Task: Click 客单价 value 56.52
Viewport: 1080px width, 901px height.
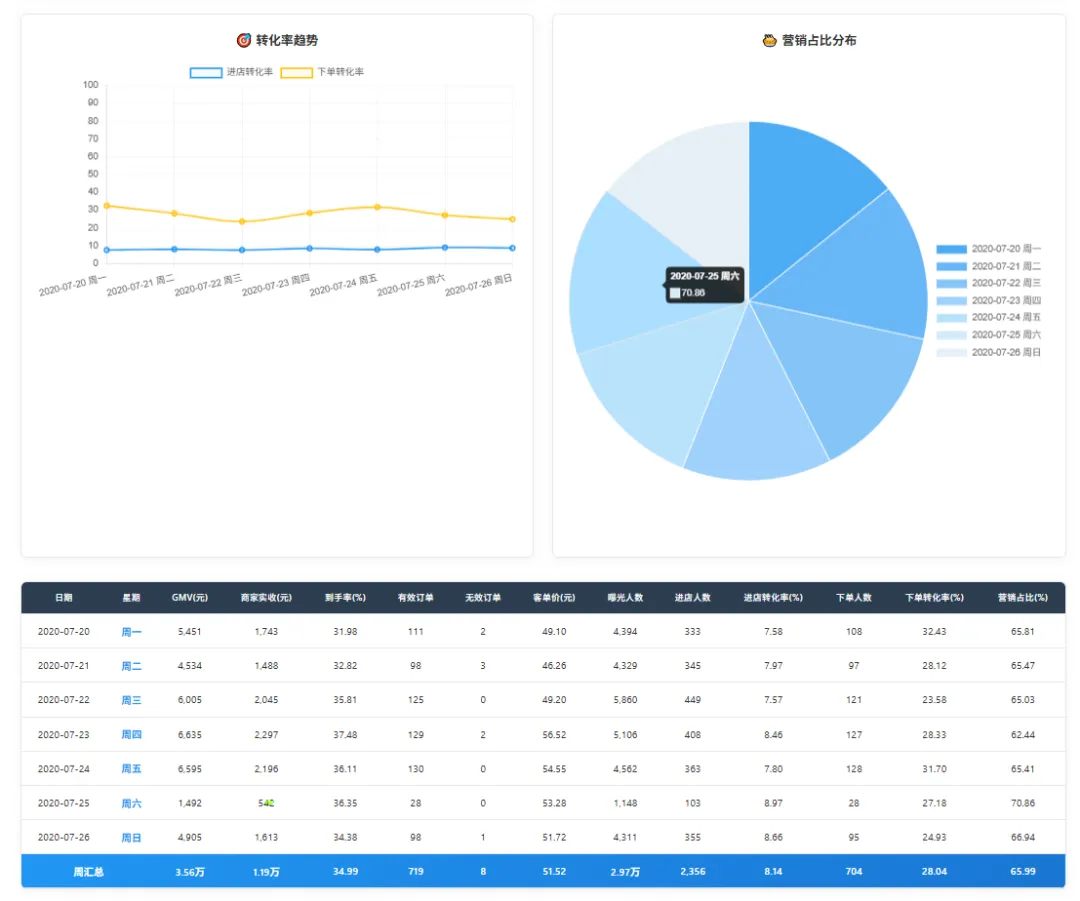Action: point(554,734)
